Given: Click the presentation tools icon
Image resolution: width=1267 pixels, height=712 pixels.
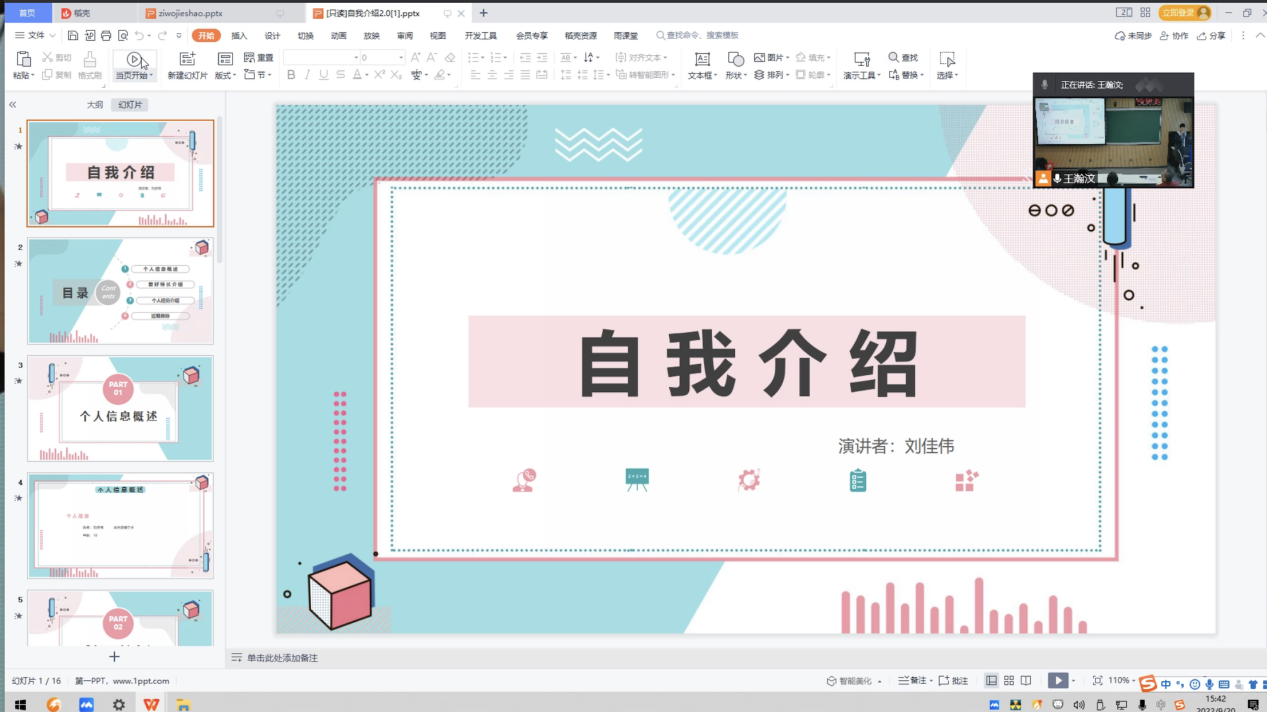Looking at the screenshot, I should click(859, 59).
